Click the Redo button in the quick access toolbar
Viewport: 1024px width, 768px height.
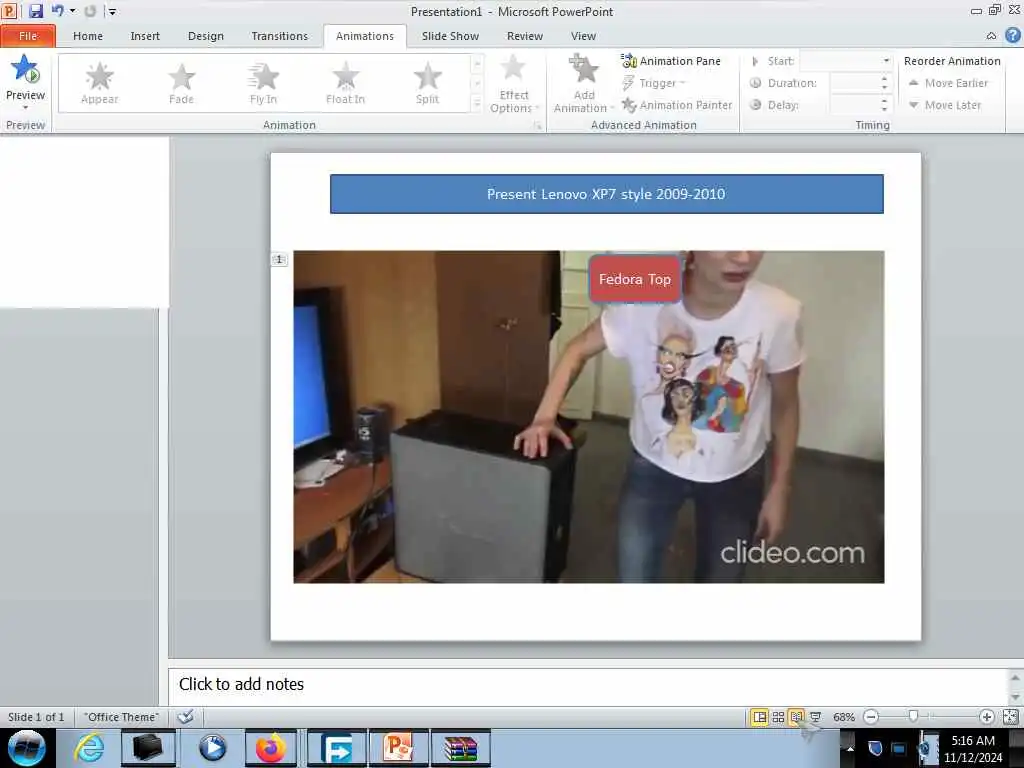click(x=90, y=11)
